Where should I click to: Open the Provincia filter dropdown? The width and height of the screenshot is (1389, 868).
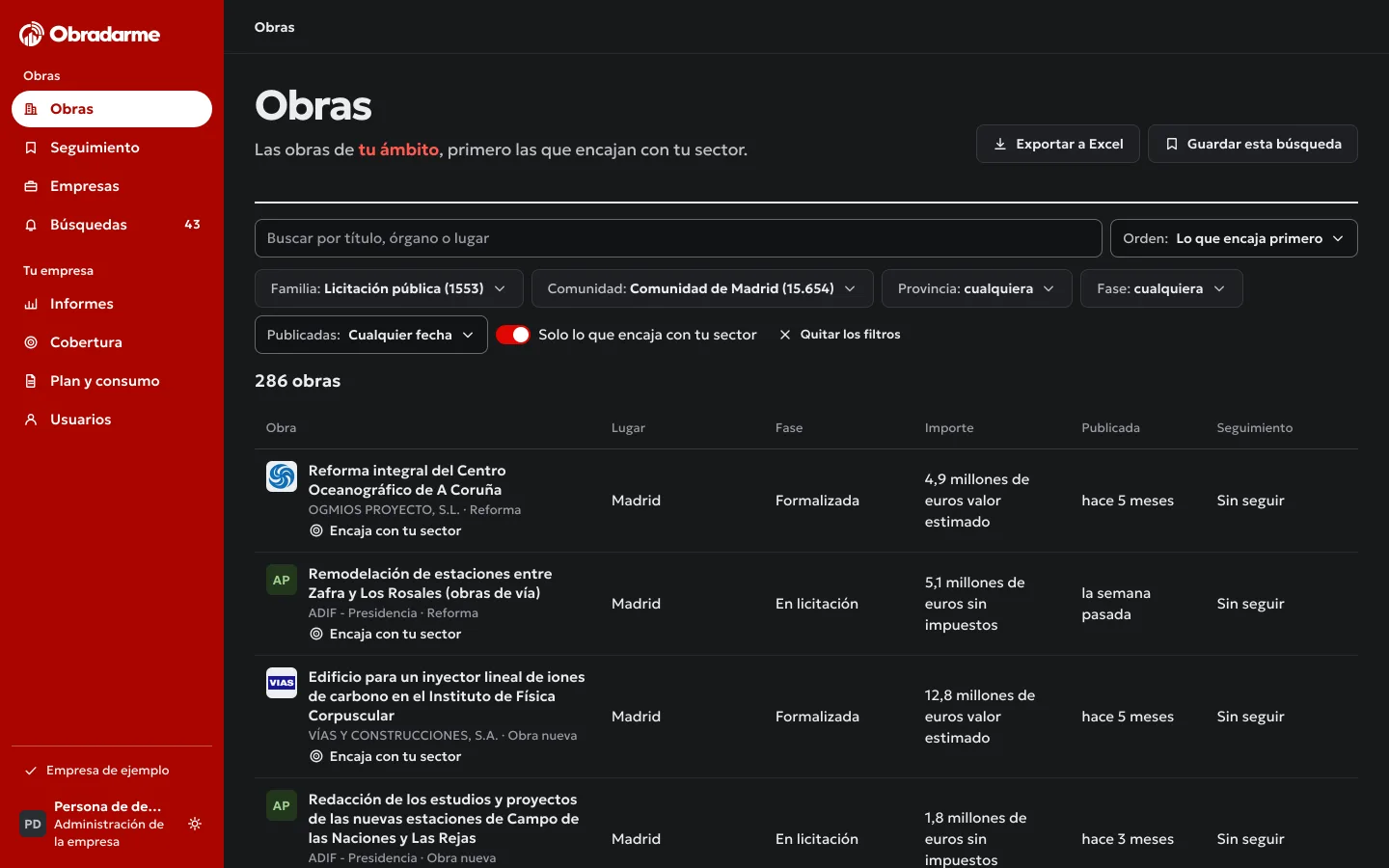point(976,288)
